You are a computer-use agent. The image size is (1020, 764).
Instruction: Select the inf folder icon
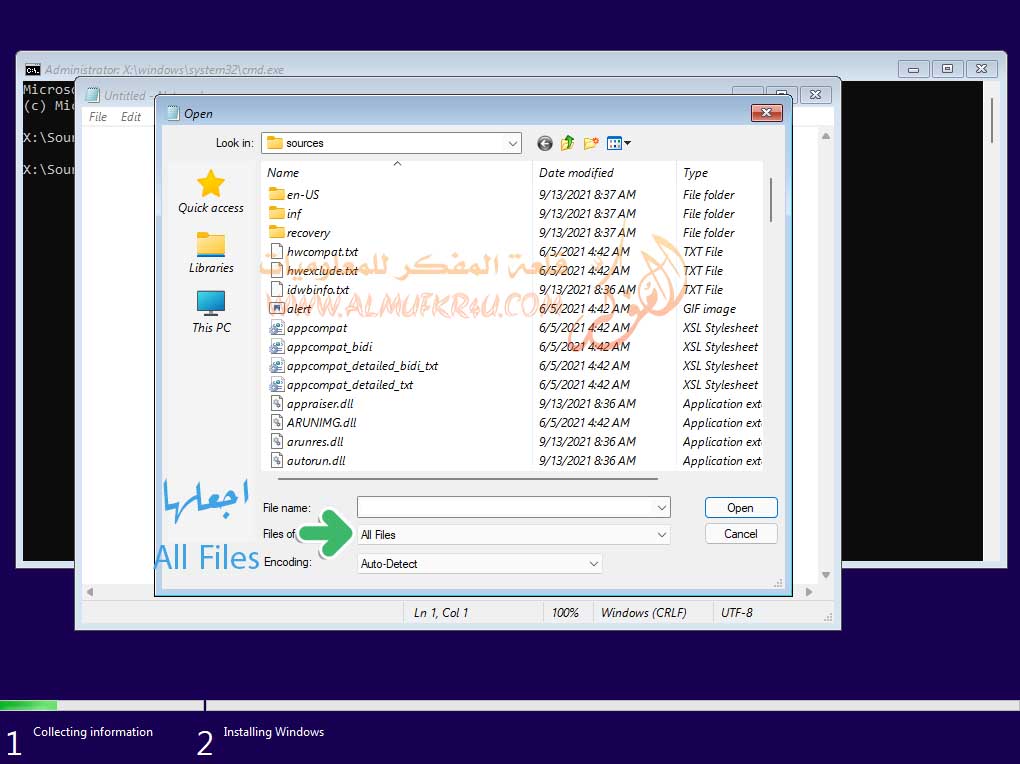point(276,213)
